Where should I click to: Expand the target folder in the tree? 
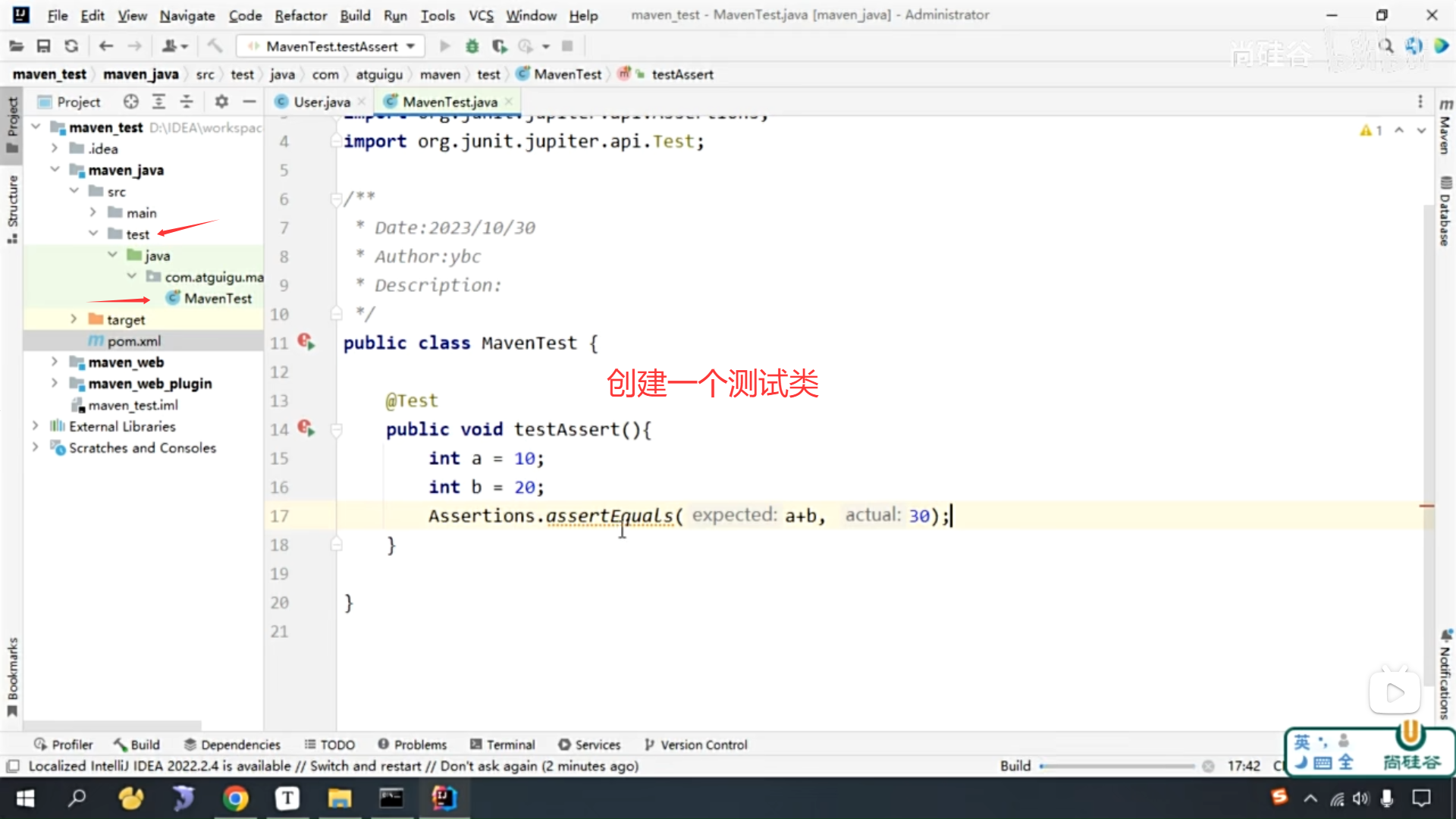pyautogui.click(x=74, y=319)
